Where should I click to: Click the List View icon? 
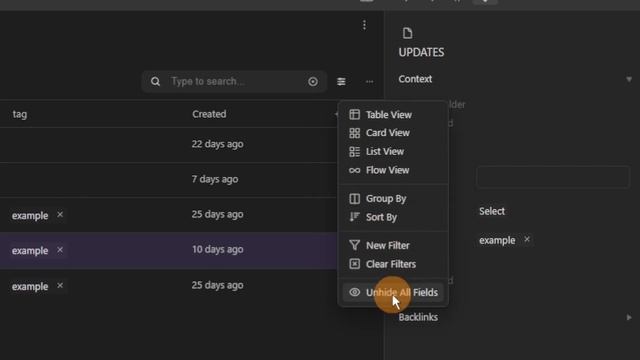pyautogui.click(x=354, y=151)
